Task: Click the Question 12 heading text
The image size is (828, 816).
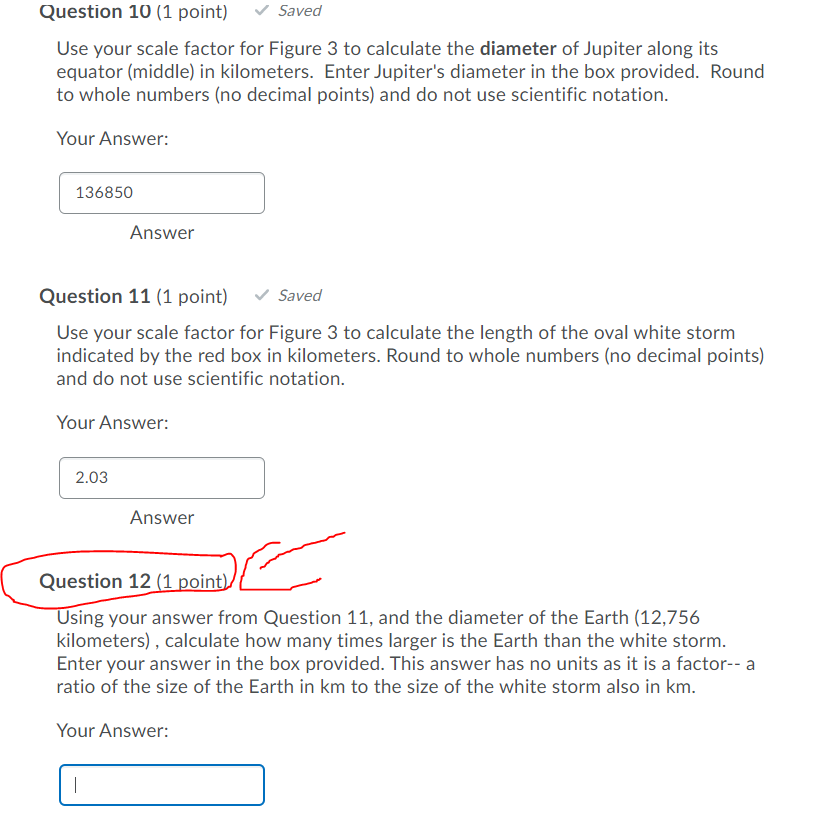Action: (x=94, y=581)
